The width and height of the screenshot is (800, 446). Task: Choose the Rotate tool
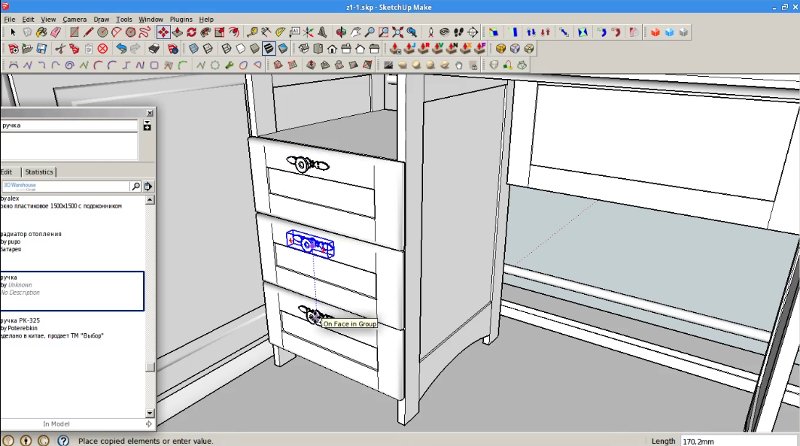coord(191,32)
